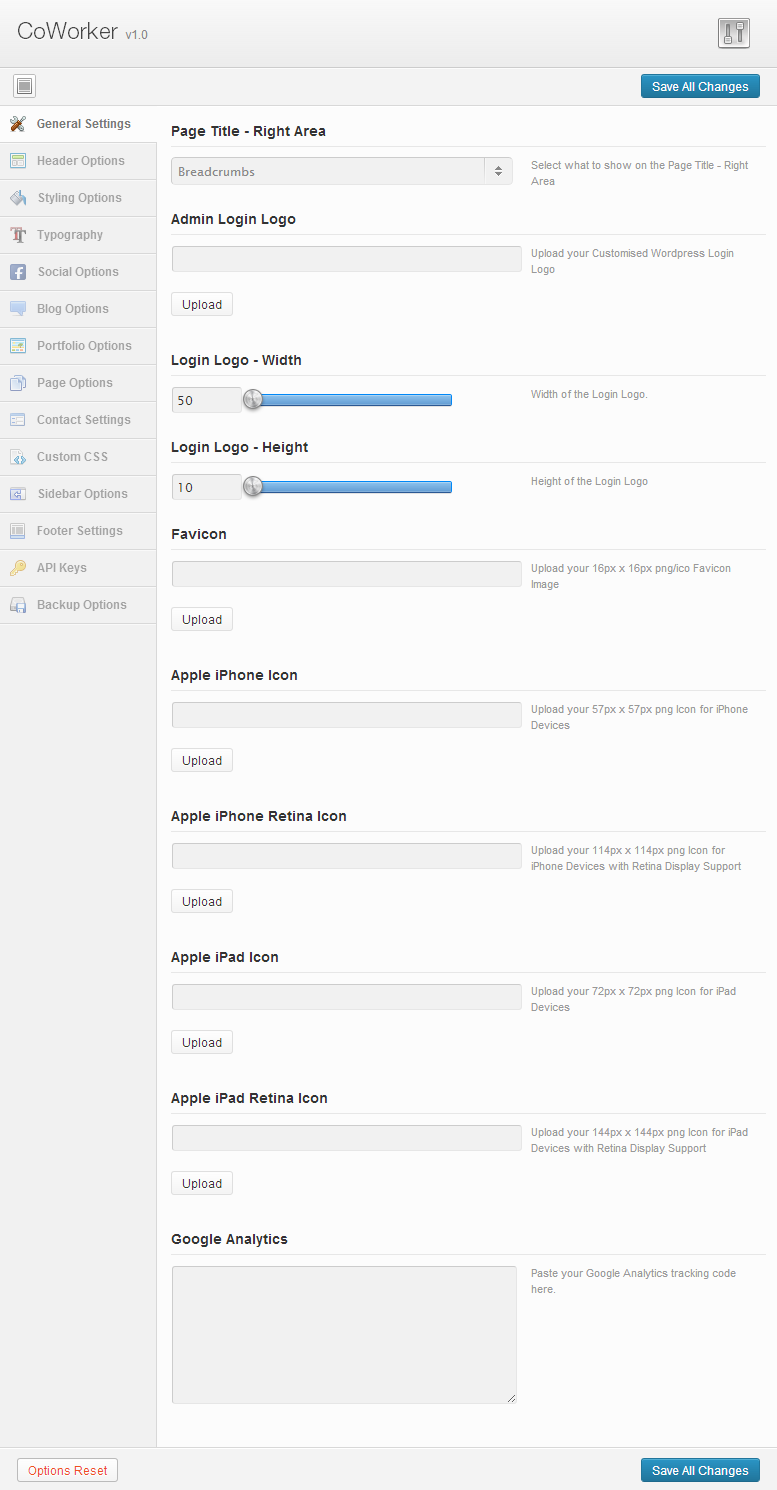Image resolution: width=777 pixels, height=1490 pixels.
Task: Click the Login Logo Width slider handle
Action: tap(253, 400)
